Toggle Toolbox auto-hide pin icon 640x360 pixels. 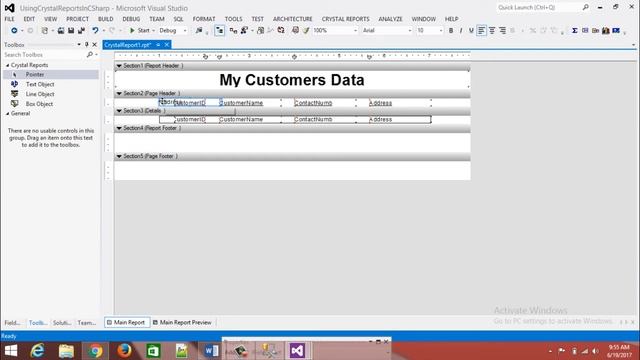point(87,44)
